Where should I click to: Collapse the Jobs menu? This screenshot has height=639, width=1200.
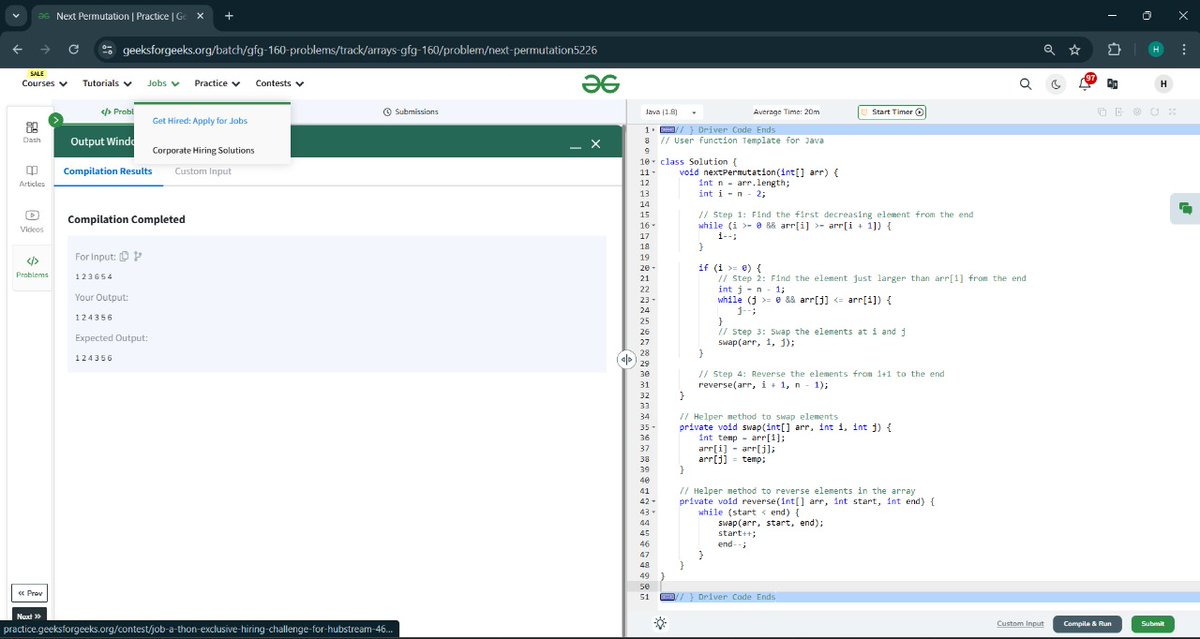163,83
